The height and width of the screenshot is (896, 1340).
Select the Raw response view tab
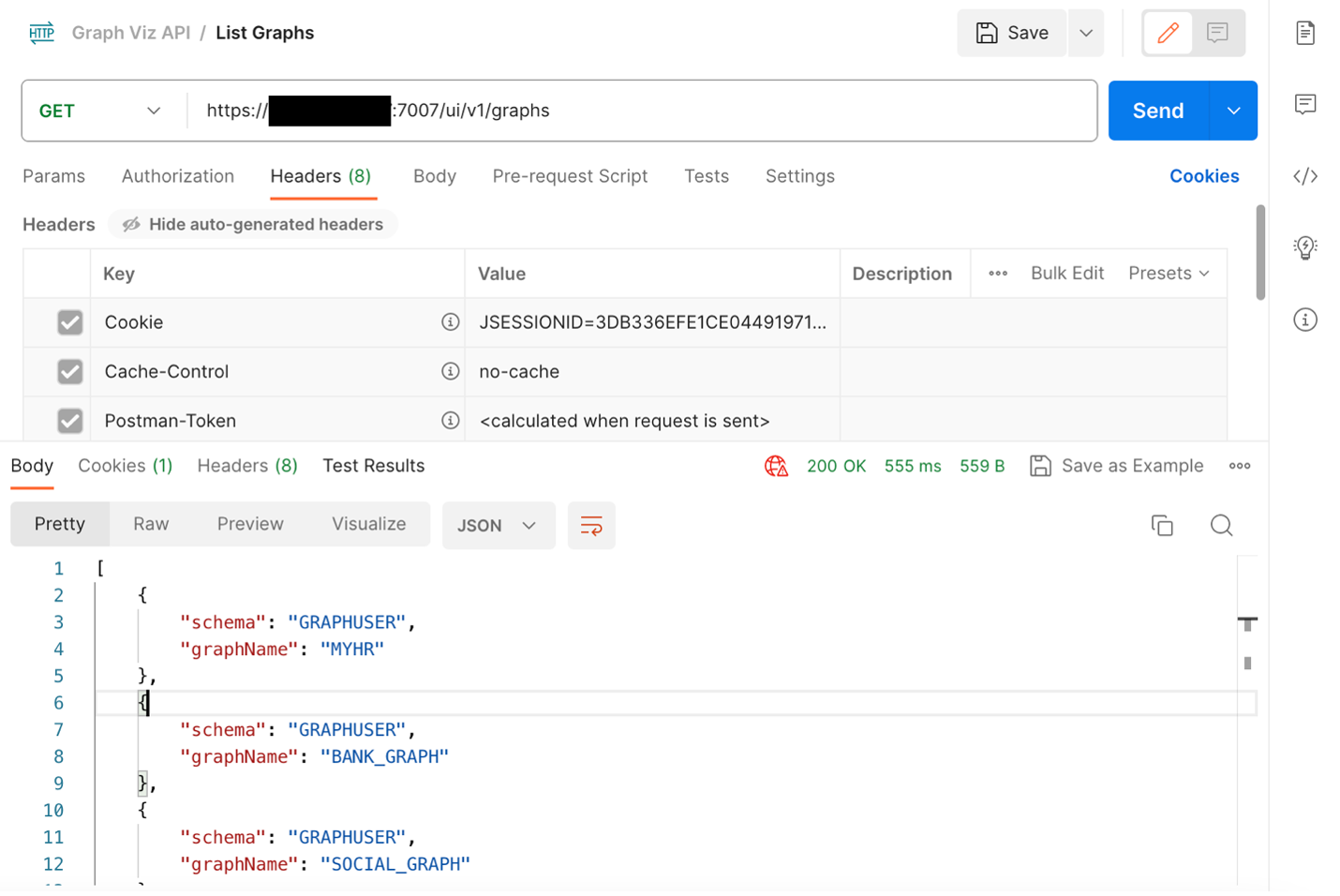click(x=151, y=524)
